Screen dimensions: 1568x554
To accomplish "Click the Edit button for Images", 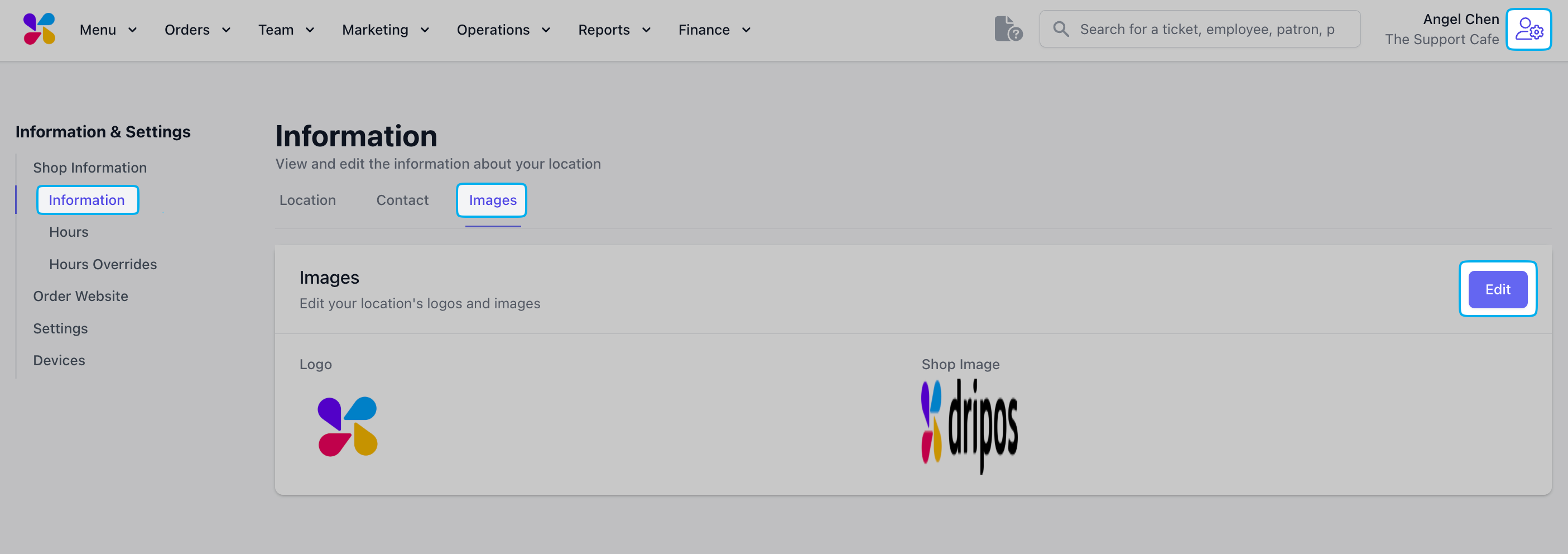I will click(1497, 289).
